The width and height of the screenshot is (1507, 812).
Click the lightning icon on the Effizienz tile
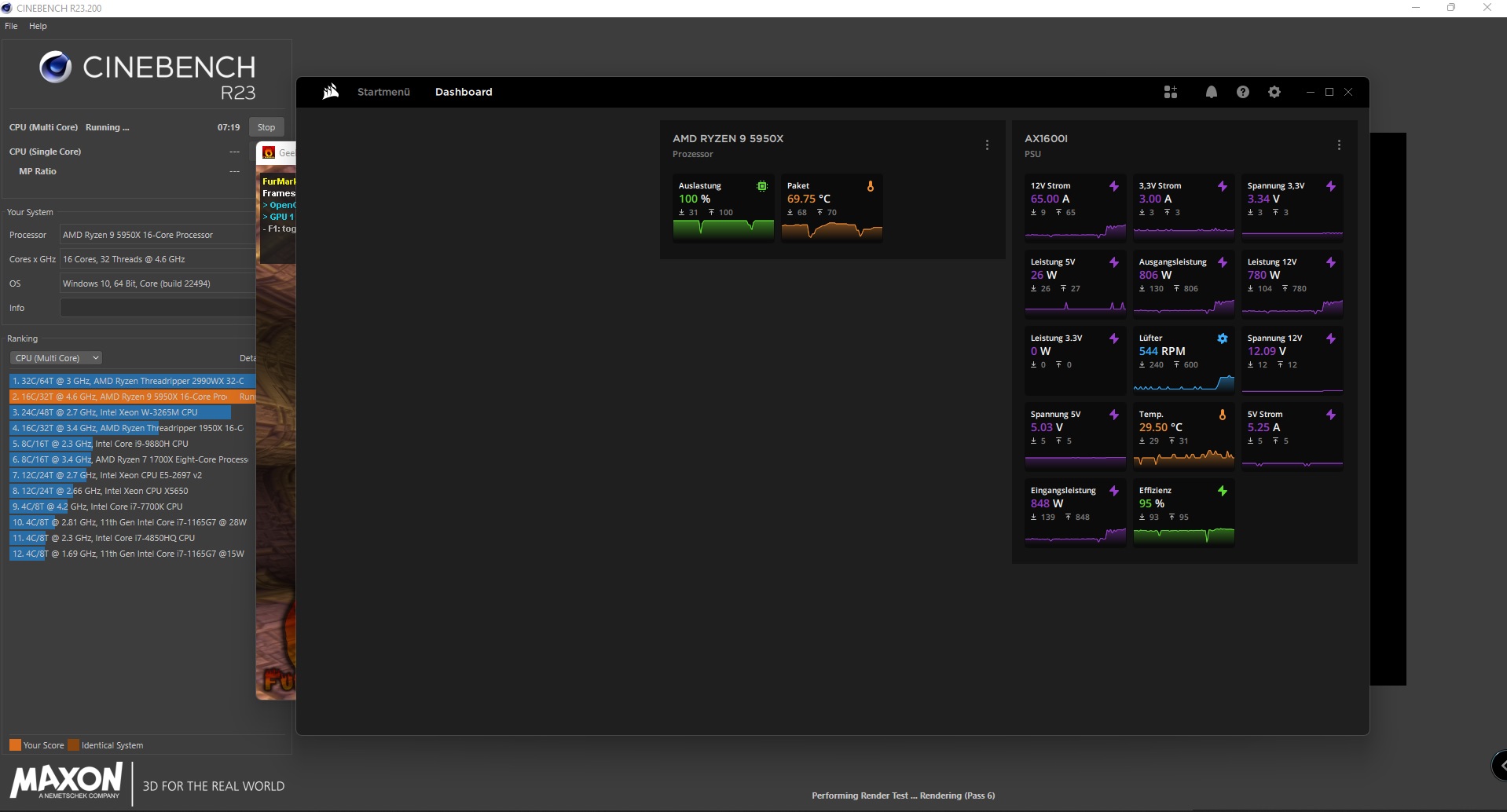pos(1223,490)
